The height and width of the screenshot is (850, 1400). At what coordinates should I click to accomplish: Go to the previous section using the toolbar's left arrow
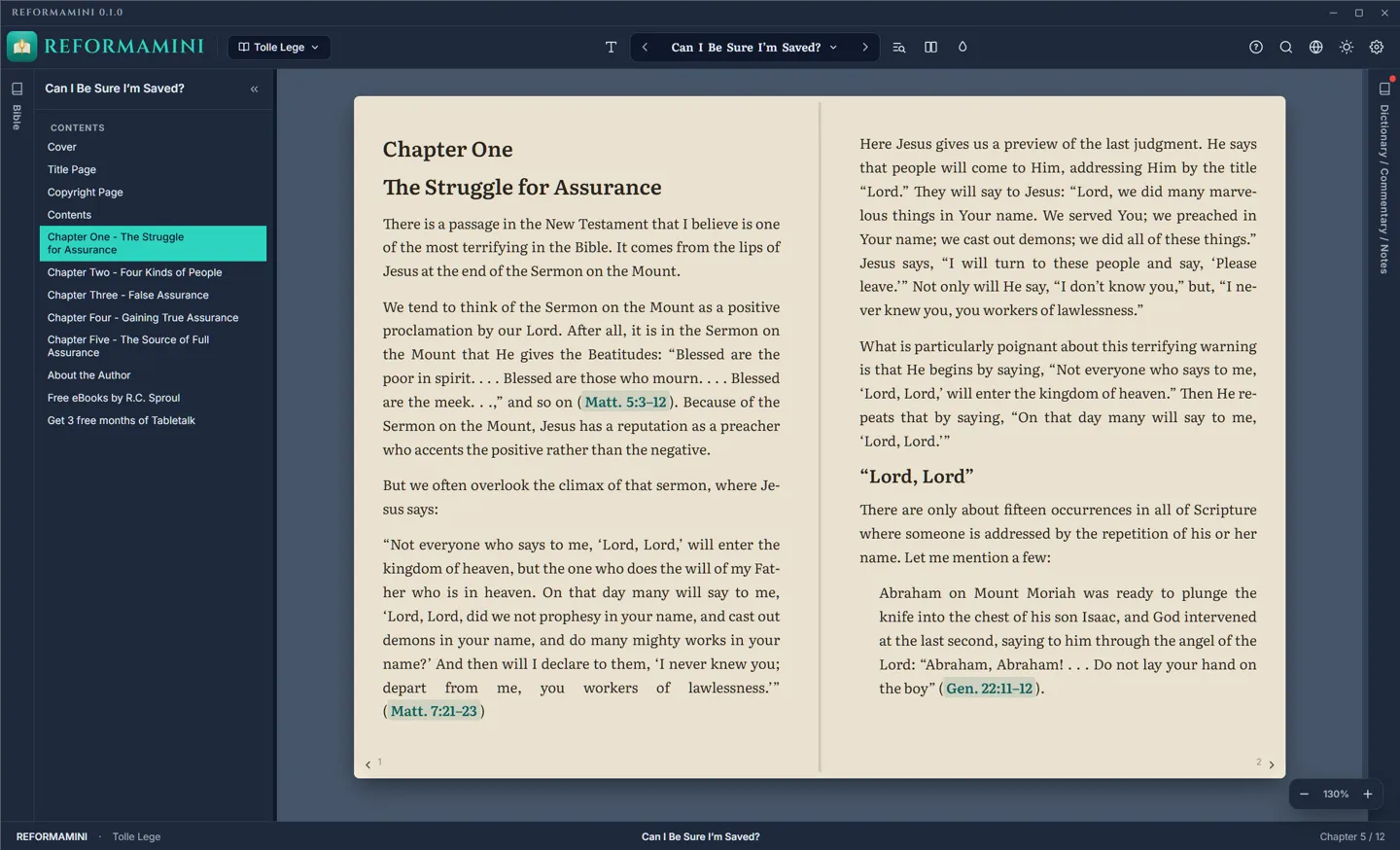tap(645, 47)
